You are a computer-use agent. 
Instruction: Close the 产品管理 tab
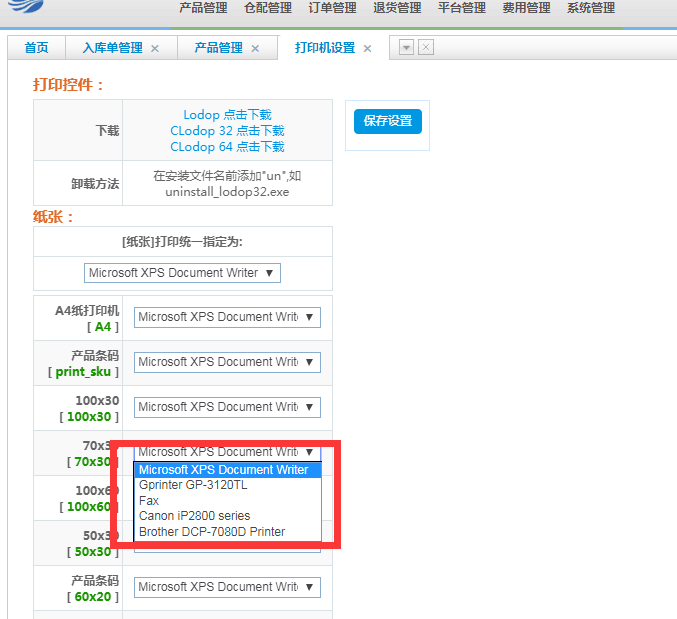coord(255,48)
